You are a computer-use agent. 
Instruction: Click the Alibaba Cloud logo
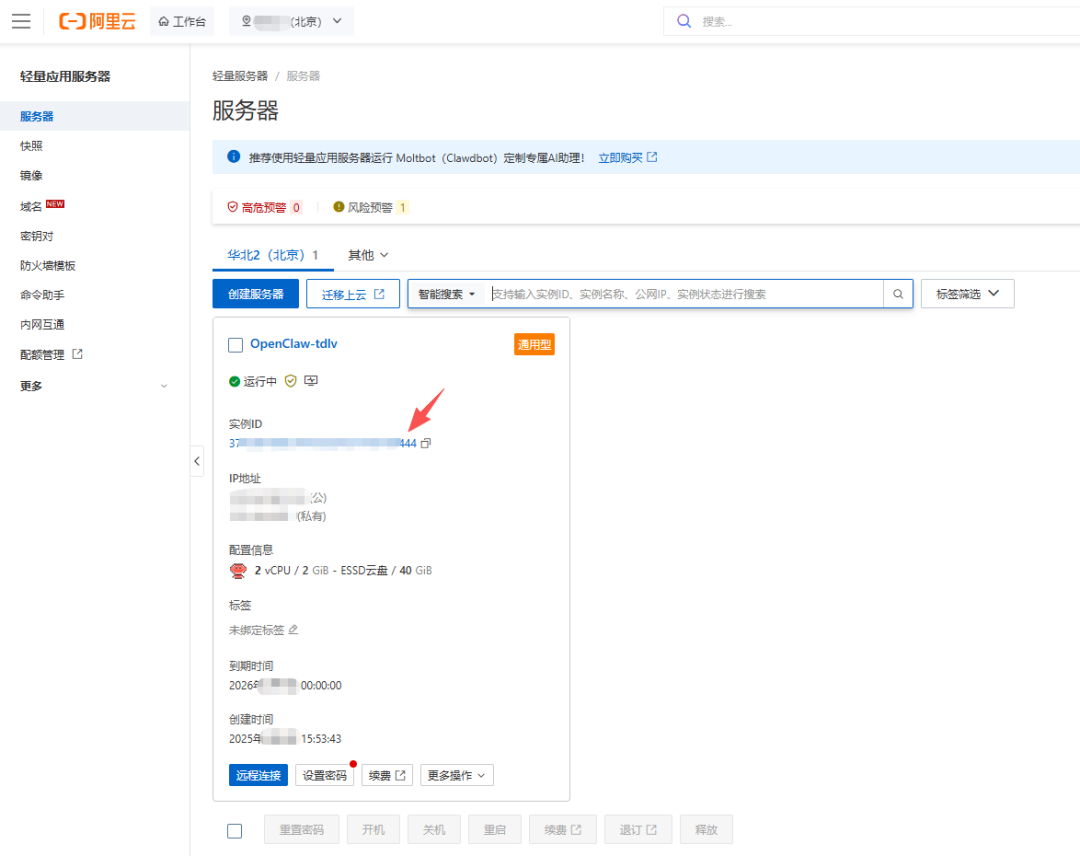(97, 21)
